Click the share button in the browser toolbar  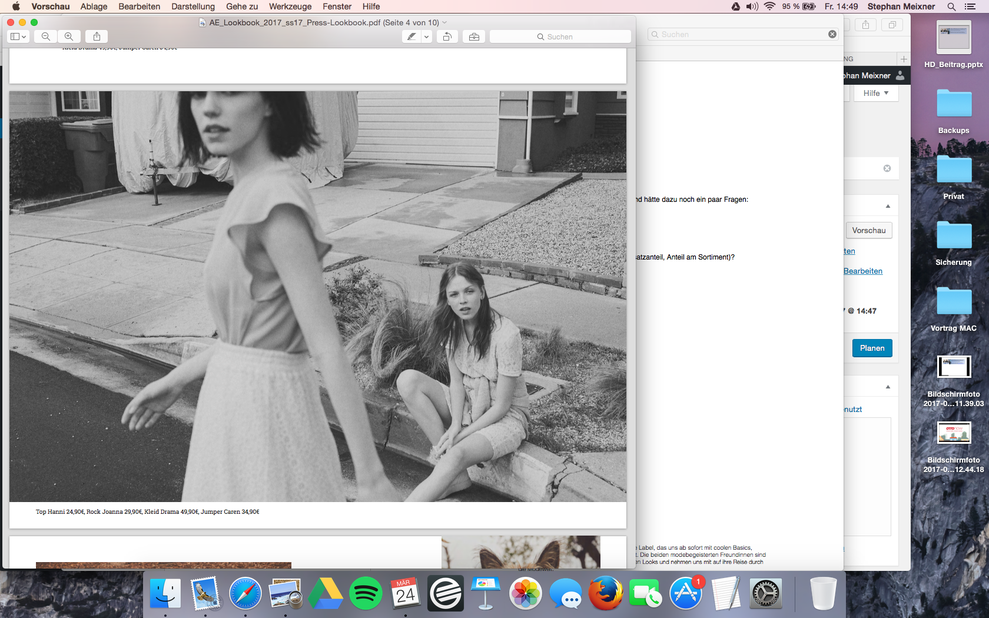tap(865, 25)
